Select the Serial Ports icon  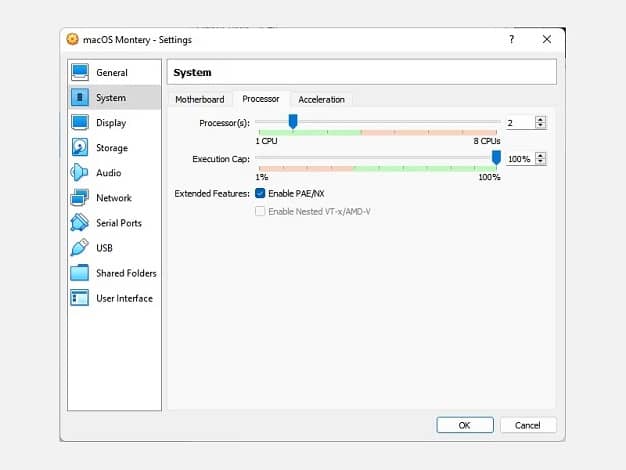point(79,222)
